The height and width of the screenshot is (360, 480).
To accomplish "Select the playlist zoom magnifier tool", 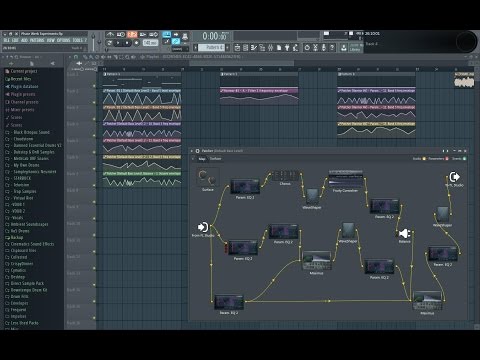I will click(127, 57).
